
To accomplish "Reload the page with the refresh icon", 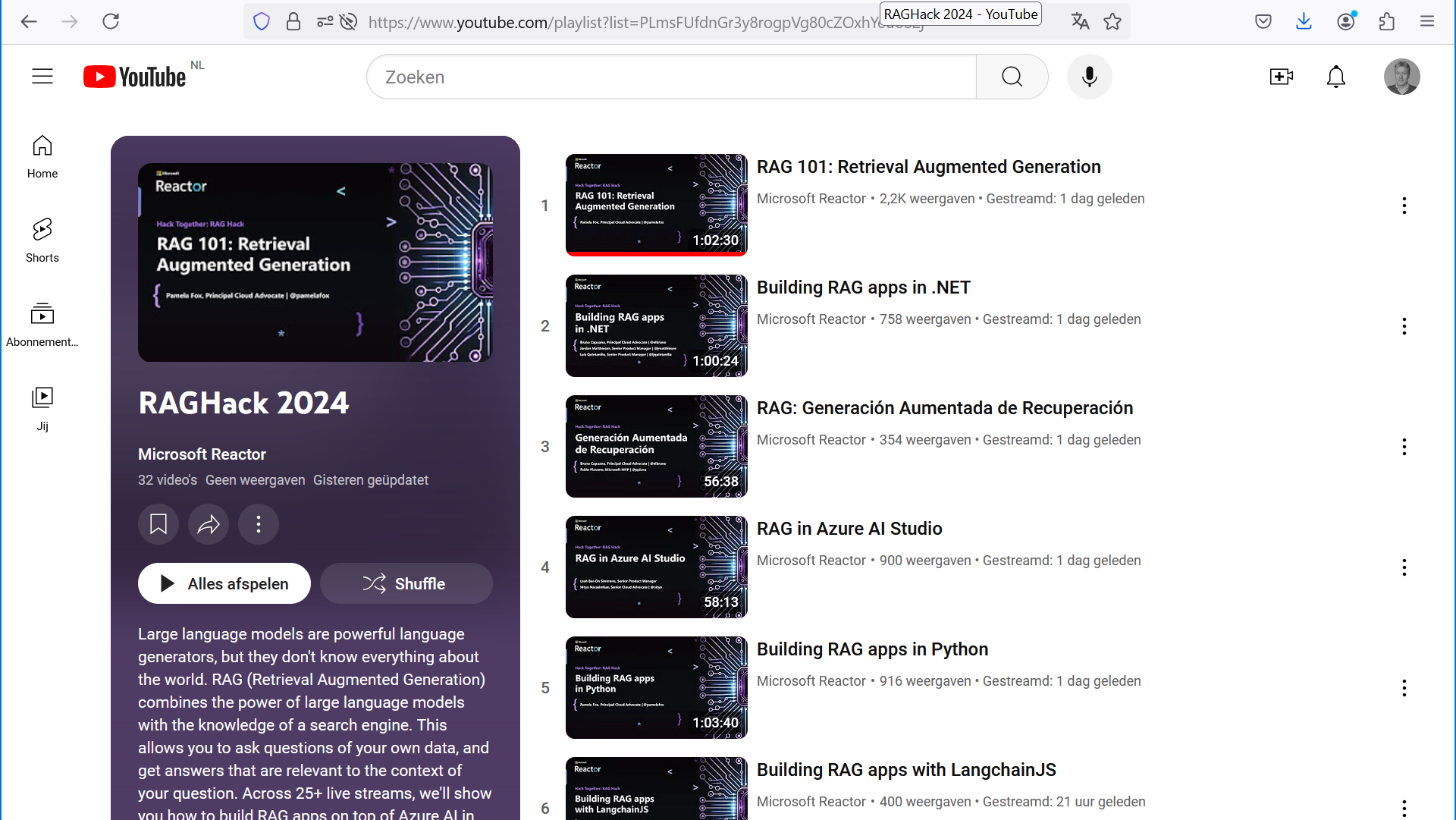I will coord(111,21).
